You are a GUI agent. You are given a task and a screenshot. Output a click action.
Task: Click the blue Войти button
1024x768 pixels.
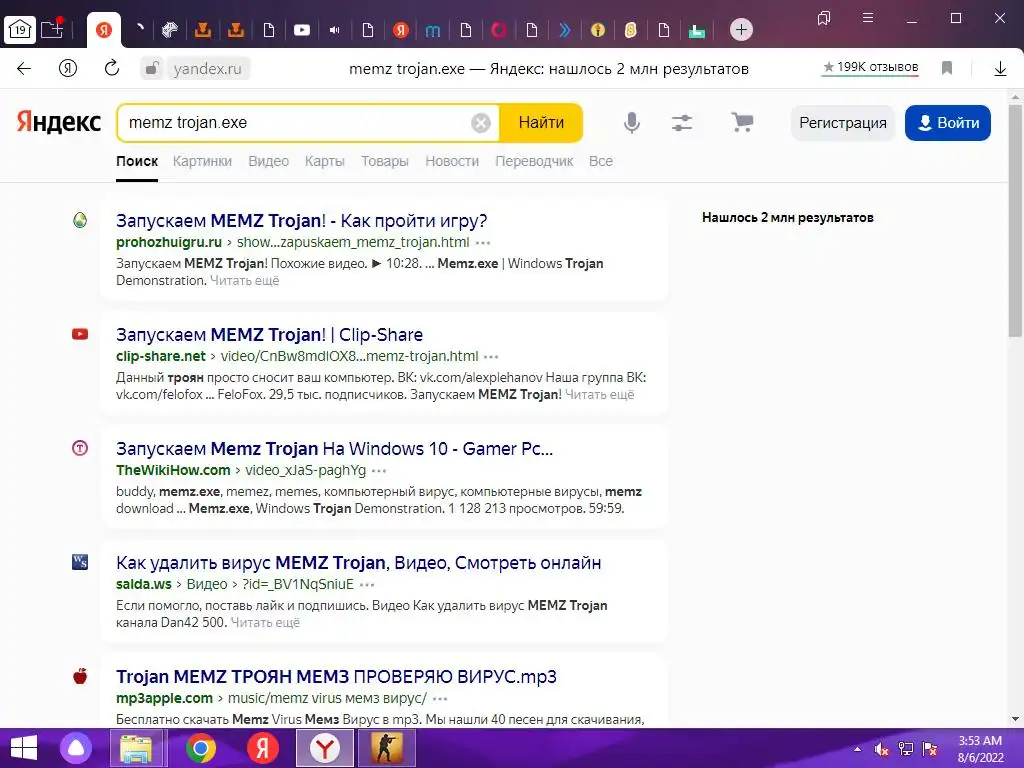(948, 123)
